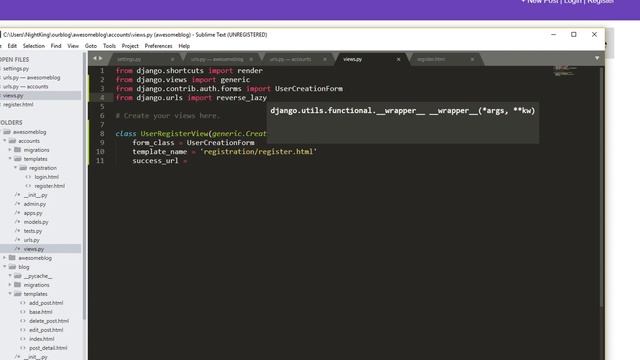Open the Help menu
This screenshot has width=640, height=360.
click(x=184, y=46)
